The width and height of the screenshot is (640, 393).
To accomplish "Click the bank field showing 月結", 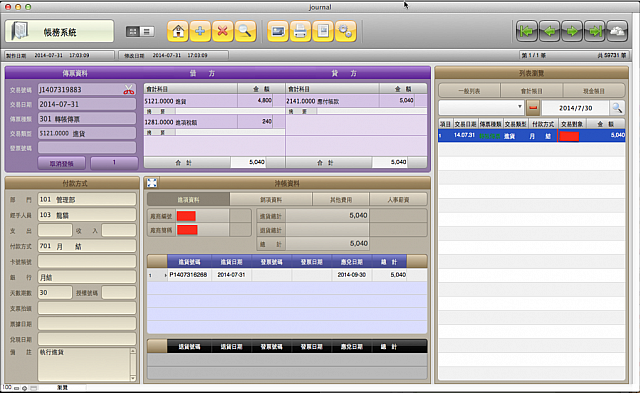I will pyautogui.click(x=87, y=277).
